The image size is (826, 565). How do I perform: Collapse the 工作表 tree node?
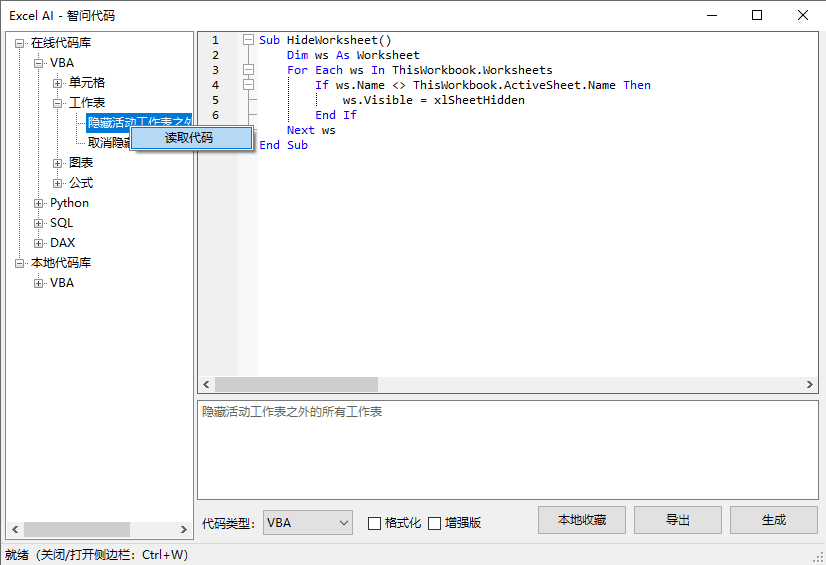(57, 103)
